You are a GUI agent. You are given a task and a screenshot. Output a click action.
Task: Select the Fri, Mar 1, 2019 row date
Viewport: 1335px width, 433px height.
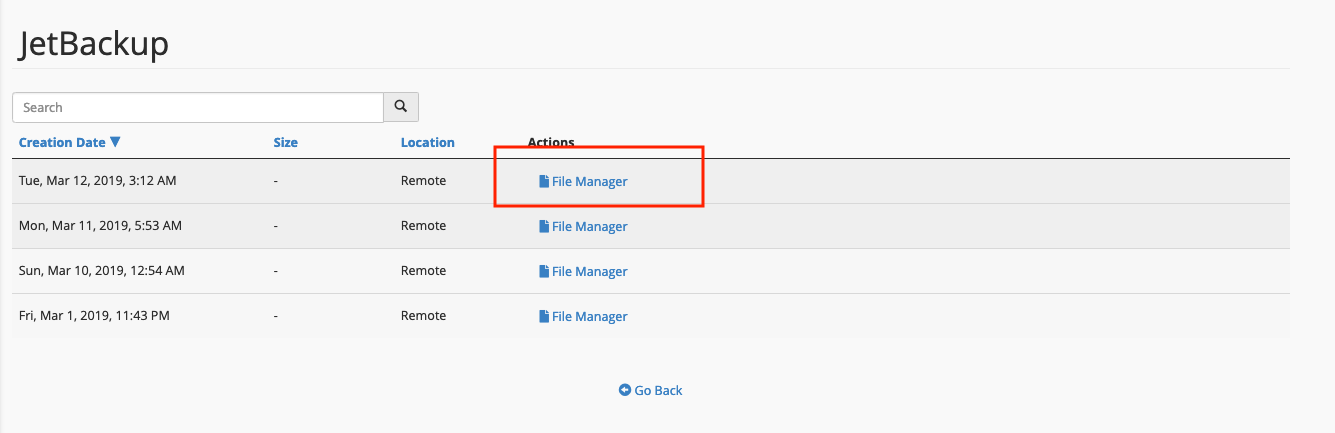(94, 316)
